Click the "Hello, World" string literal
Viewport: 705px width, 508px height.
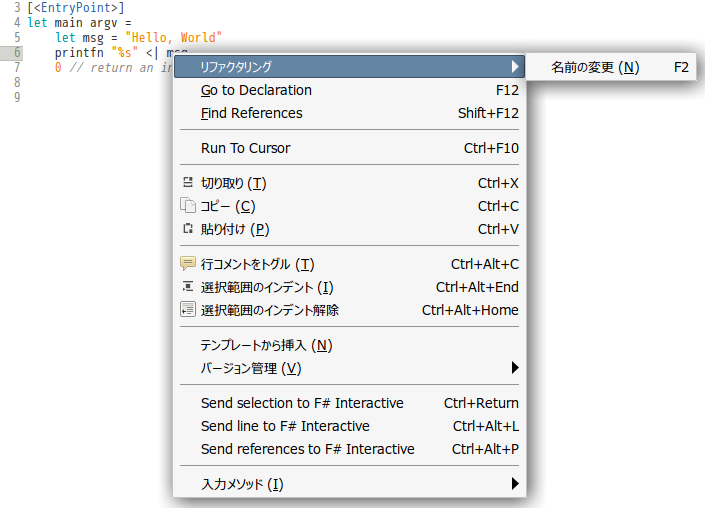(x=174, y=37)
